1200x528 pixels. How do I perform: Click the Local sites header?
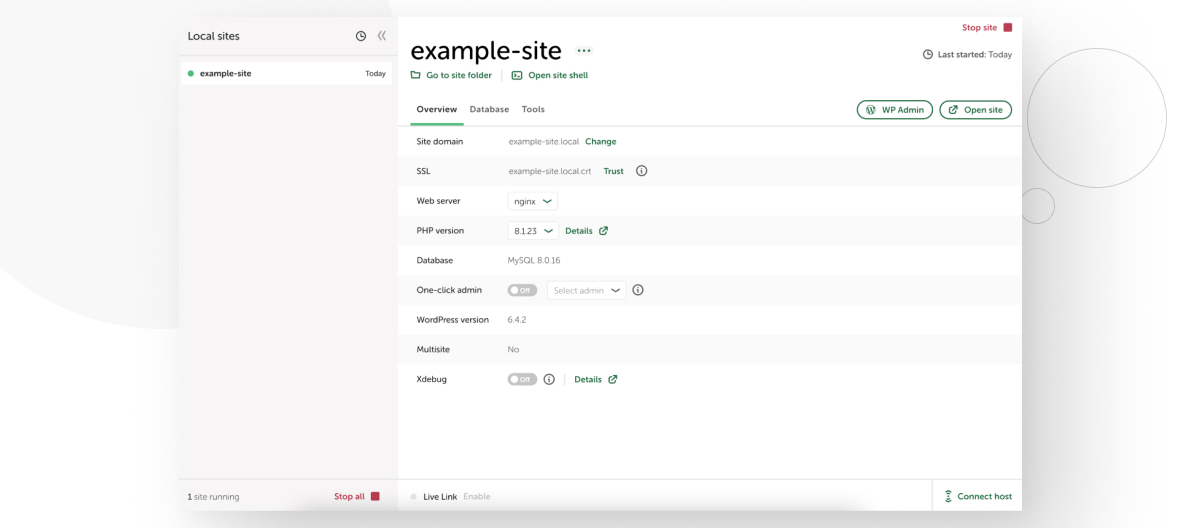(x=214, y=37)
